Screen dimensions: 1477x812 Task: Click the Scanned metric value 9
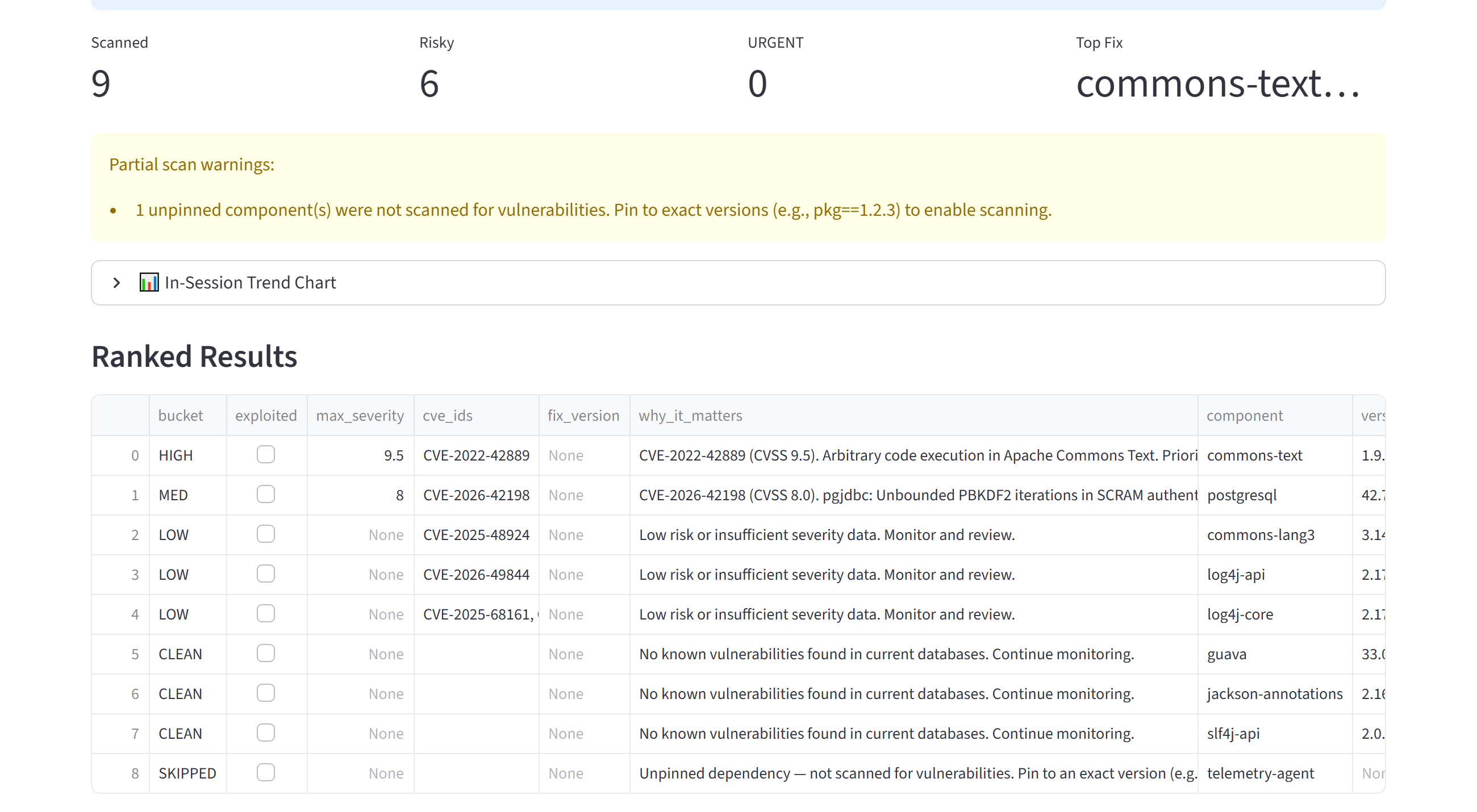click(101, 83)
